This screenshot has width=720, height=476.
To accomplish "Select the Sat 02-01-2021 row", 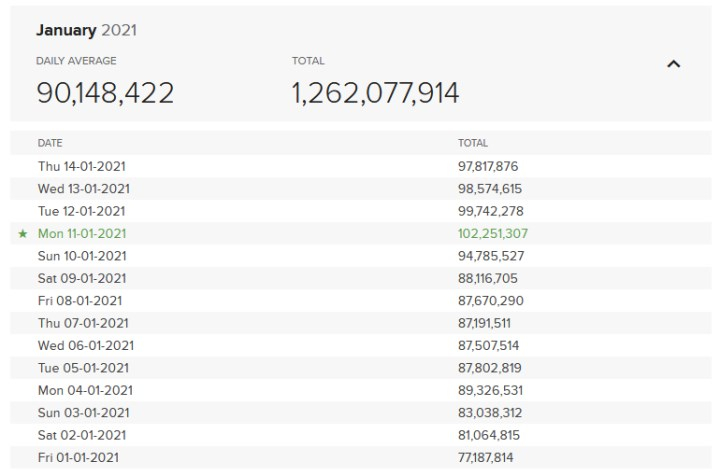I will [82, 435].
